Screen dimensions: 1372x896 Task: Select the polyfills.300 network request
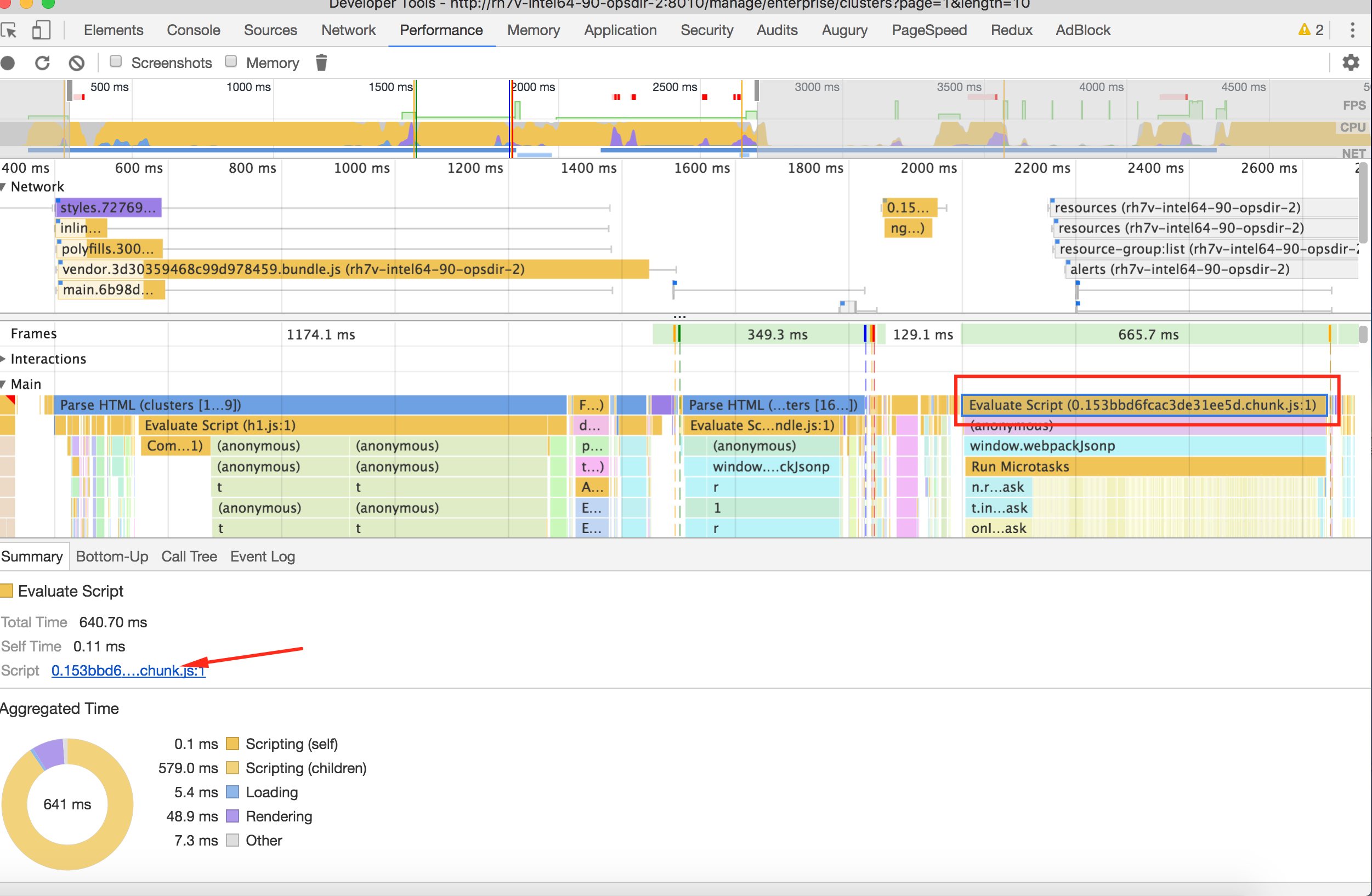(x=110, y=249)
